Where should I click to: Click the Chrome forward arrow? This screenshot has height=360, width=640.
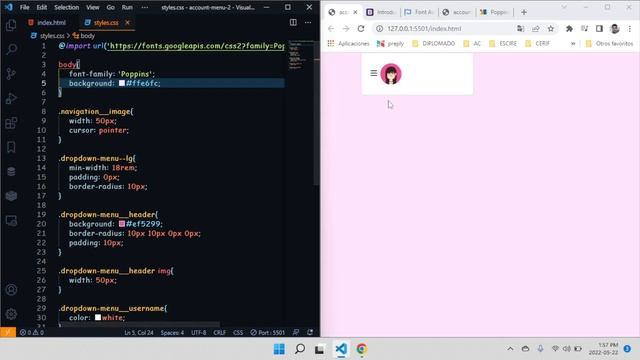coord(346,29)
